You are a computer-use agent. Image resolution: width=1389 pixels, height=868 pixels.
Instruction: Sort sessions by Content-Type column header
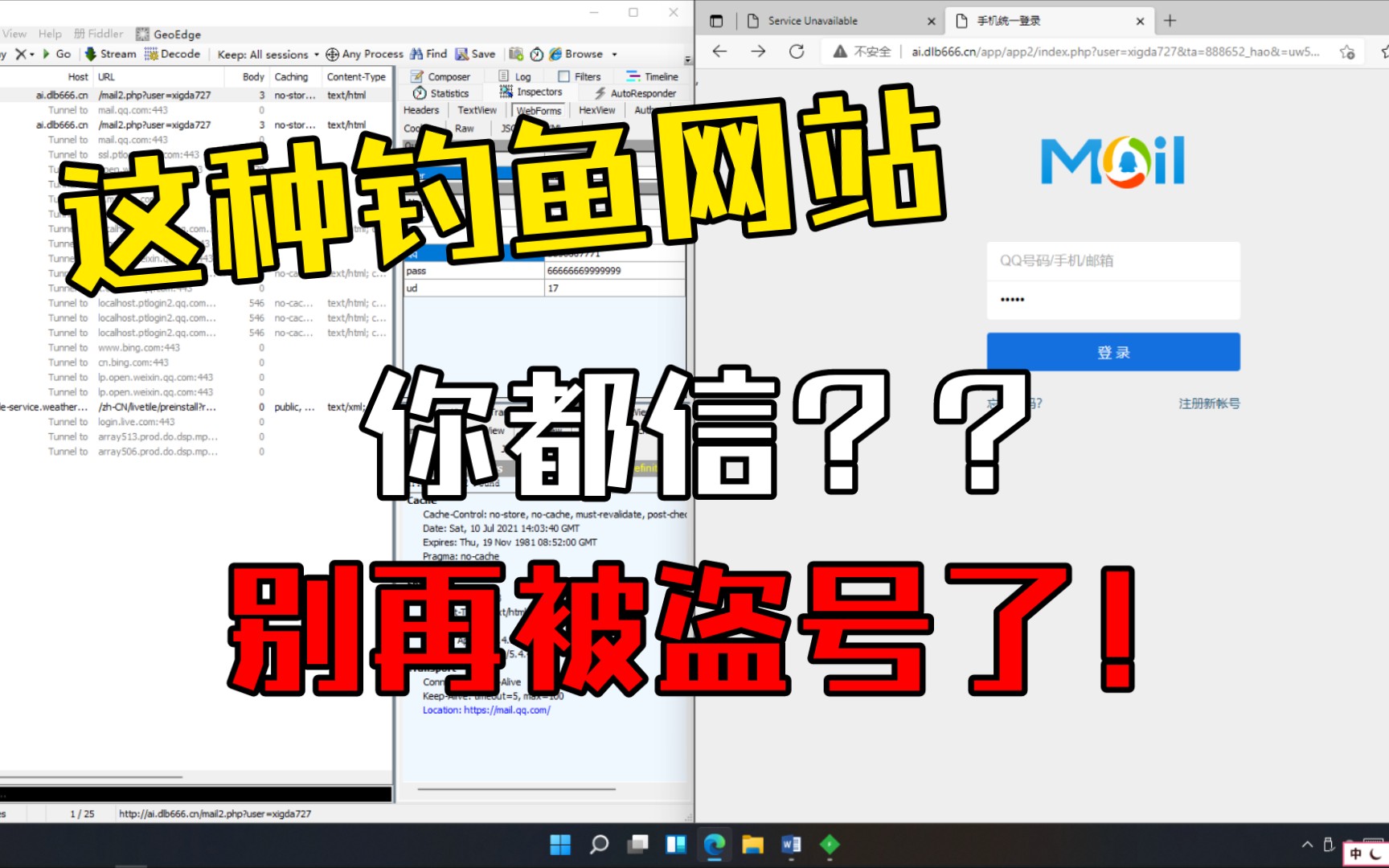click(356, 76)
